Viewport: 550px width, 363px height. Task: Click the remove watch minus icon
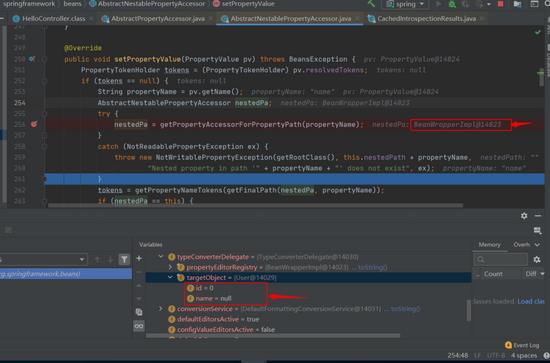pyautogui.click(x=139, y=272)
